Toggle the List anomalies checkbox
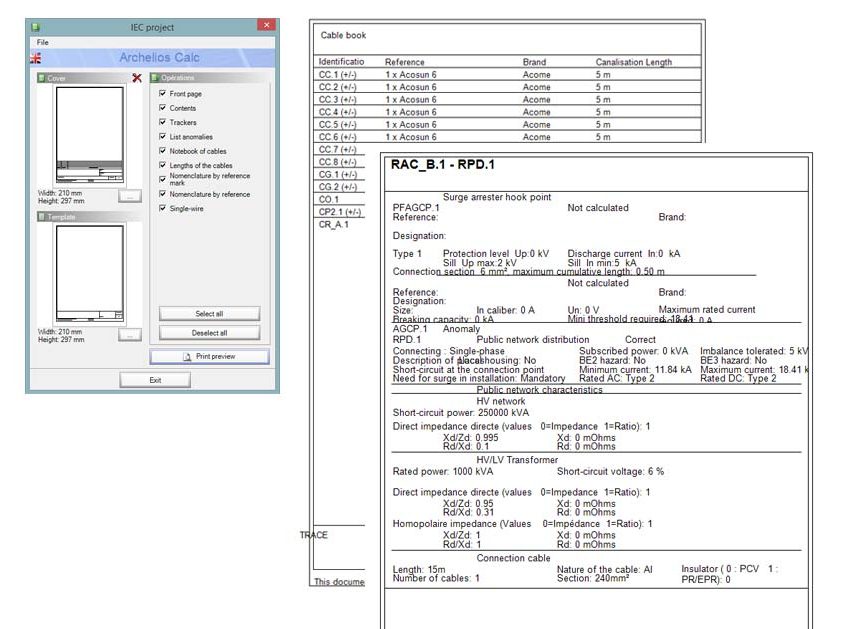Image resolution: width=845 pixels, height=629 pixels. [162, 136]
